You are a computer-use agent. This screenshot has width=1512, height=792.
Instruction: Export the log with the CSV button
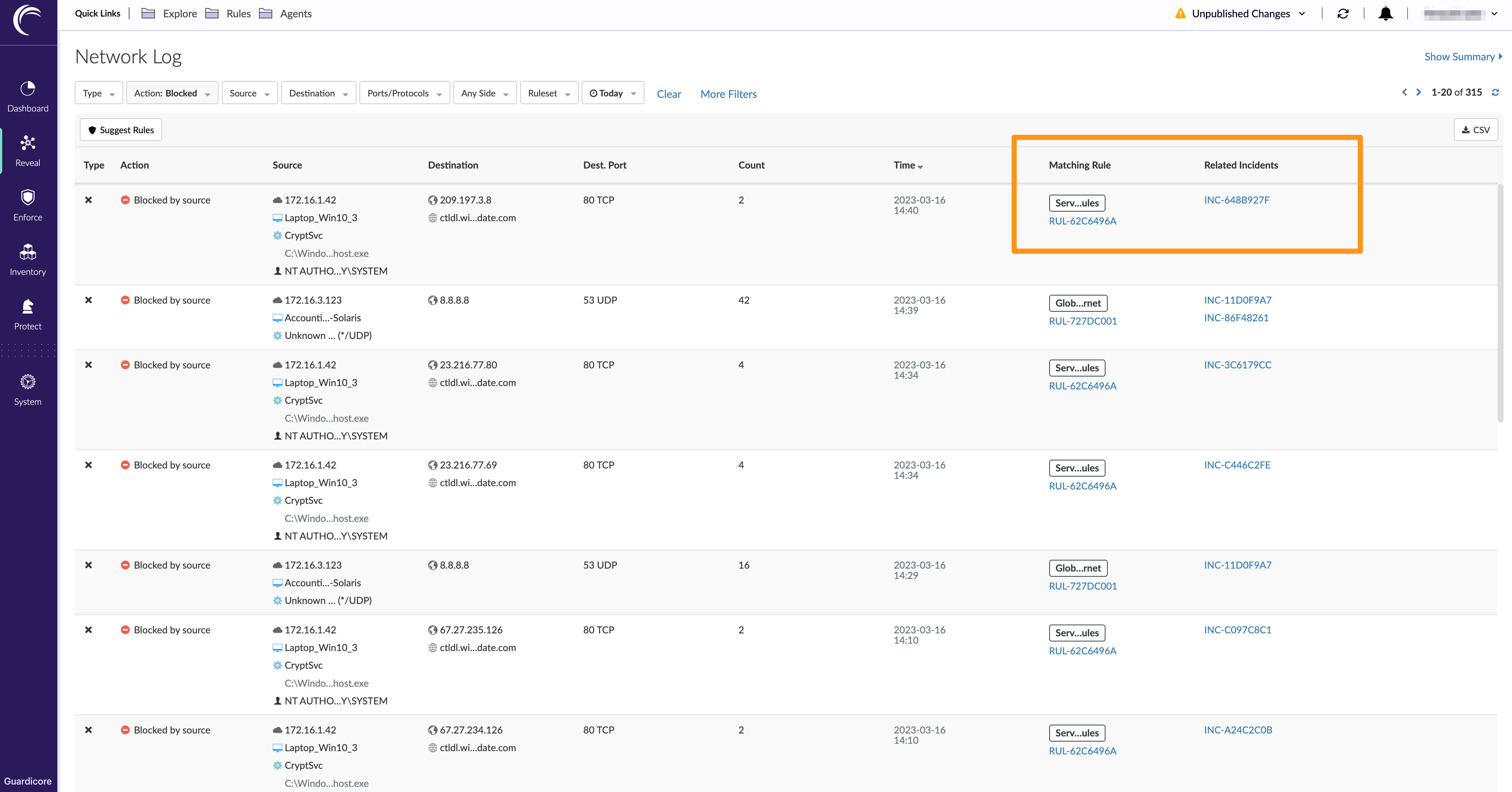(1476, 130)
